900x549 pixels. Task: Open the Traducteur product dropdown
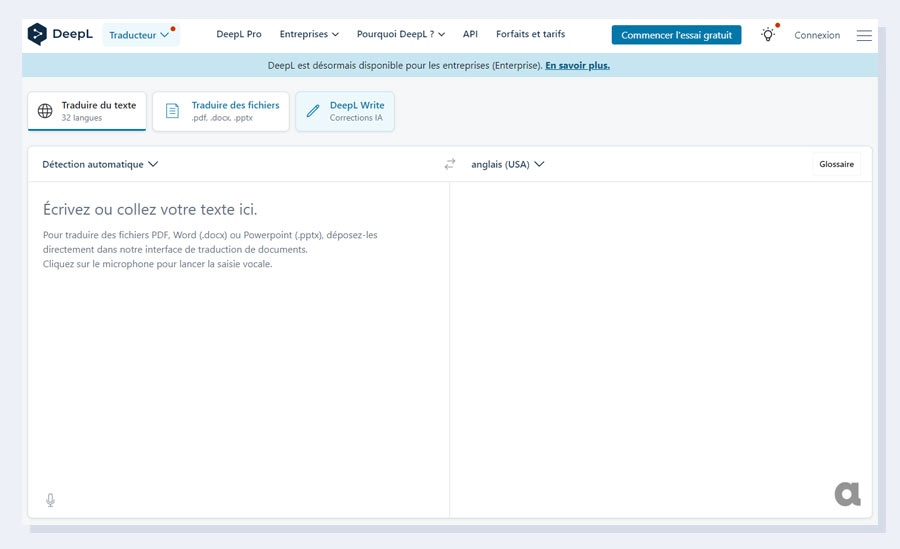pos(141,35)
